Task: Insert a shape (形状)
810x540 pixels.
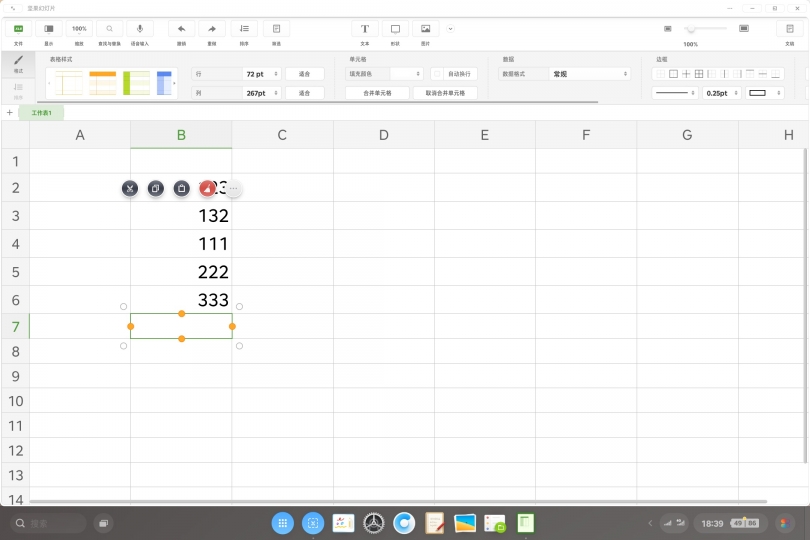Action: (395, 29)
